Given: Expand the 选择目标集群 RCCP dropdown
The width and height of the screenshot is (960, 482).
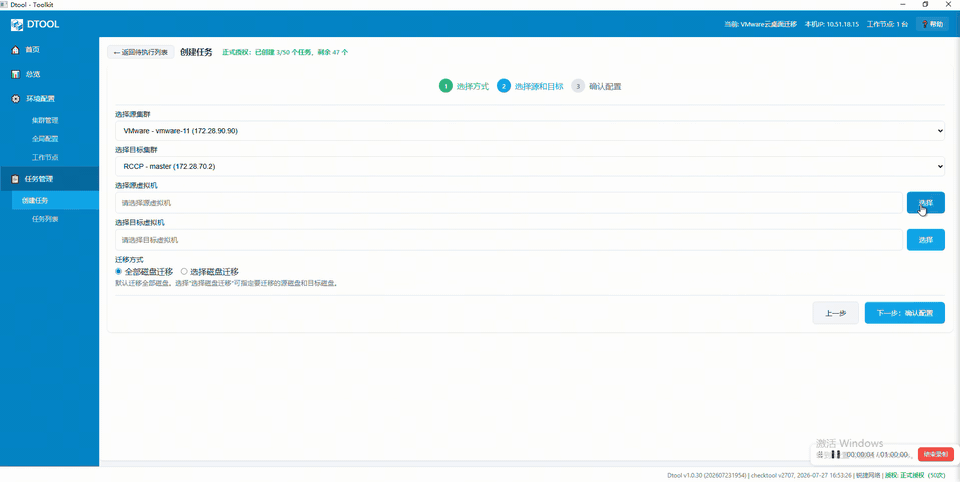Looking at the screenshot, I should click(x=530, y=166).
